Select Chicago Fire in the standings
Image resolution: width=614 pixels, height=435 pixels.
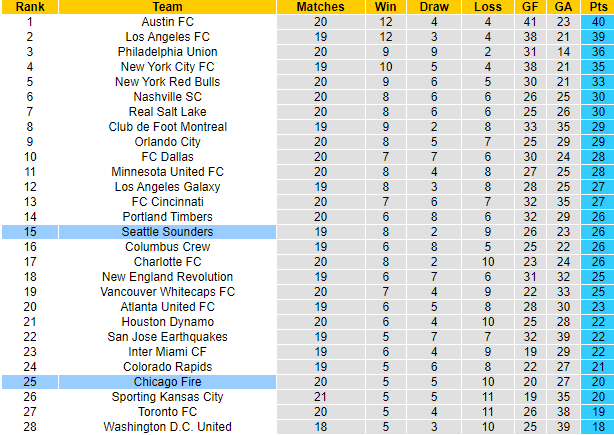coord(167,382)
